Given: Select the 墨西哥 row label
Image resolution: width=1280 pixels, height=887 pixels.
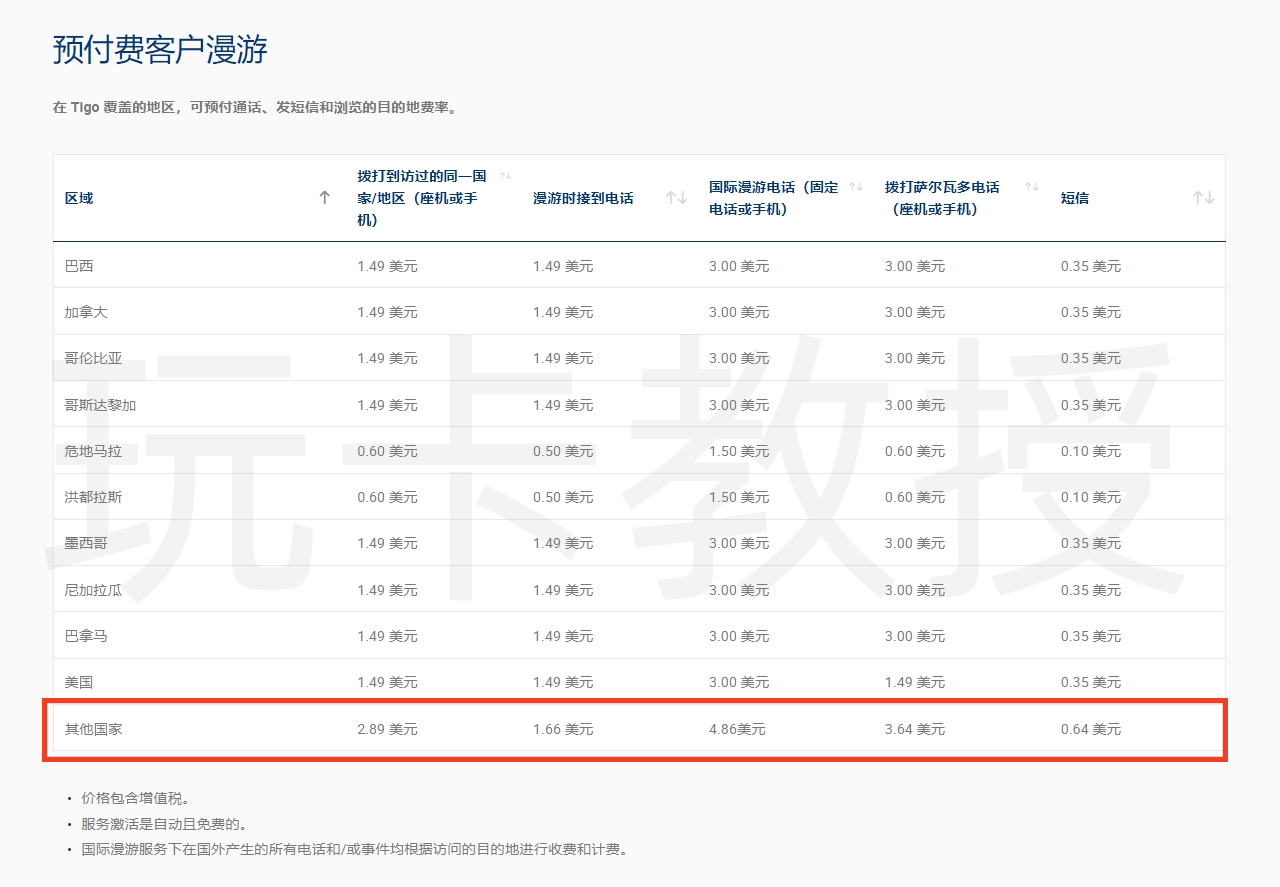Looking at the screenshot, I should coord(86,543).
